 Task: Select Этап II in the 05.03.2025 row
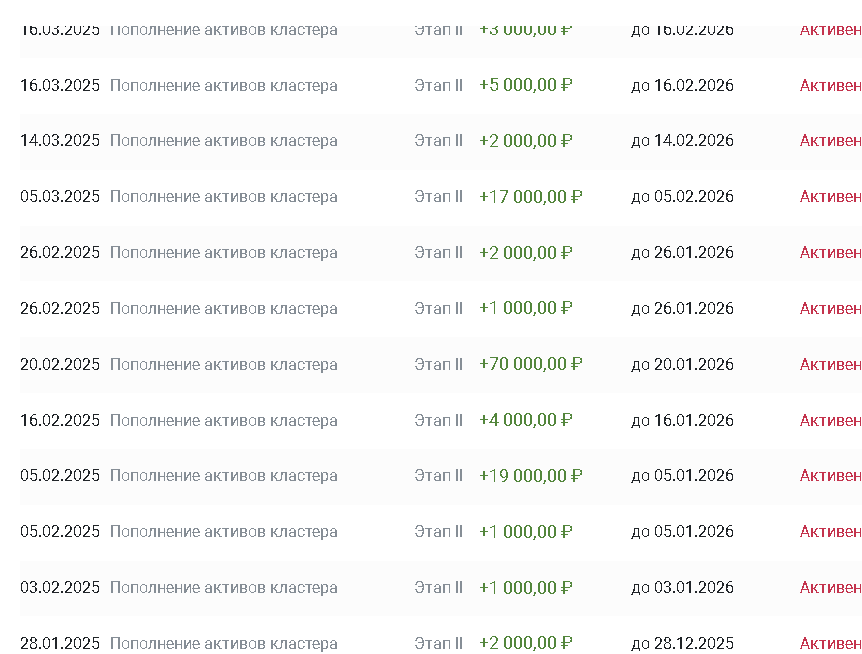[438, 197]
